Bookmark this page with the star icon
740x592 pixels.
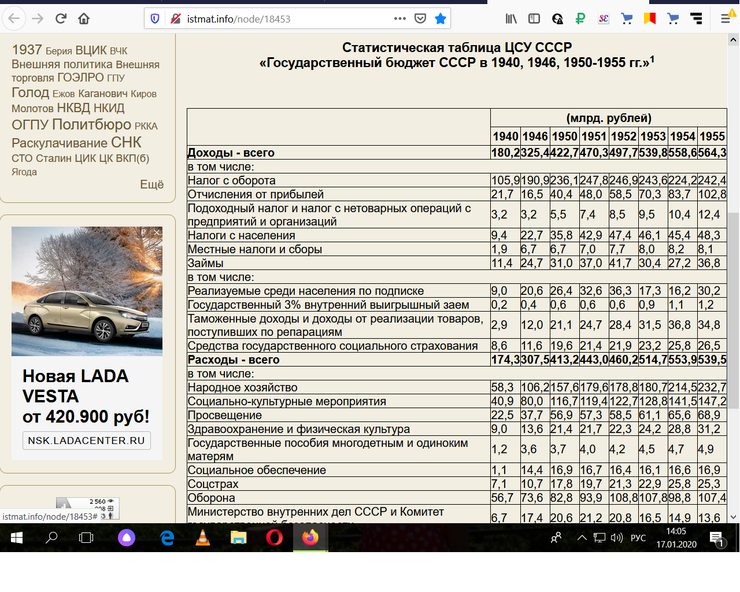[x=441, y=18]
